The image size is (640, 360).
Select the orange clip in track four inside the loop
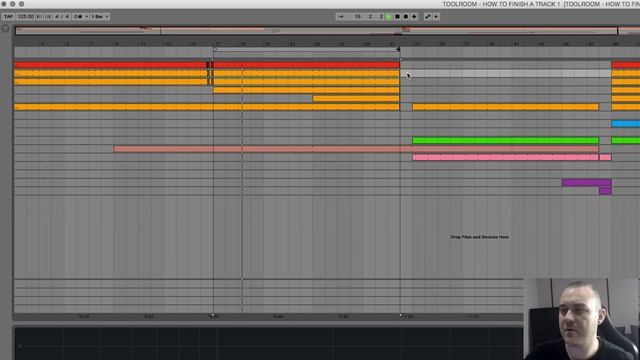[307, 90]
